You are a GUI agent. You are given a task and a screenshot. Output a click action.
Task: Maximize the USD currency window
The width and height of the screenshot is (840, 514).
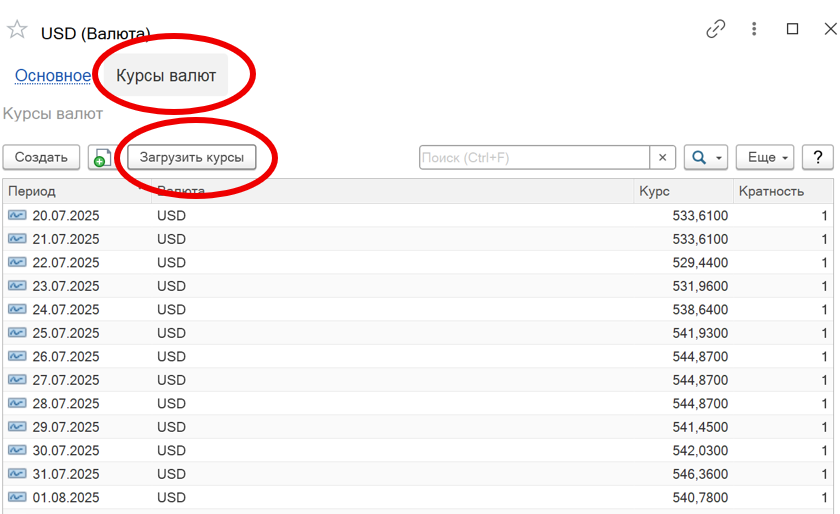793,30
